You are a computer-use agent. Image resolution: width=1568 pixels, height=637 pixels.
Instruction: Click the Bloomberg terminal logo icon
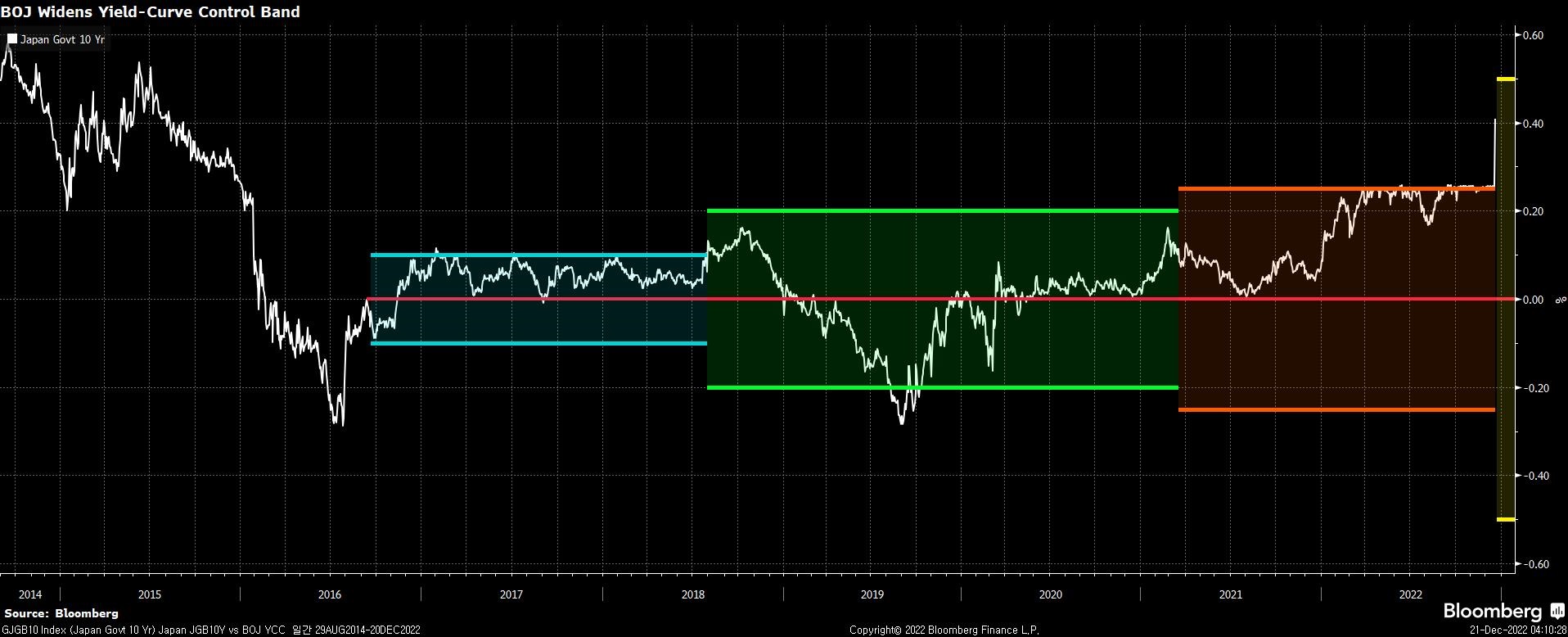click(1557, 612)
